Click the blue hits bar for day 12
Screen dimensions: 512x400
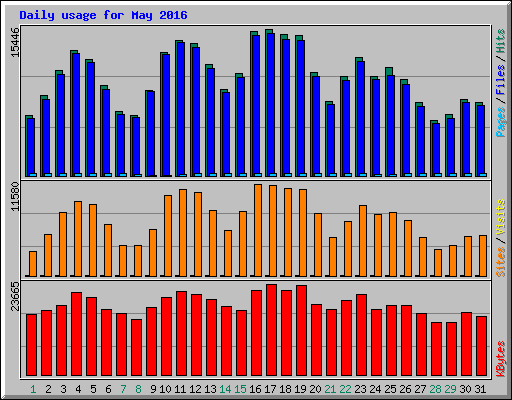[196, 112]
